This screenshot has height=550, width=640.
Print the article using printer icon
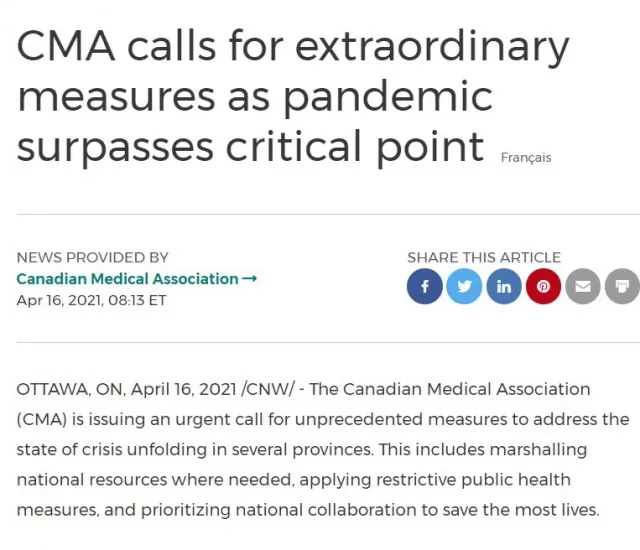click(622, 286)
